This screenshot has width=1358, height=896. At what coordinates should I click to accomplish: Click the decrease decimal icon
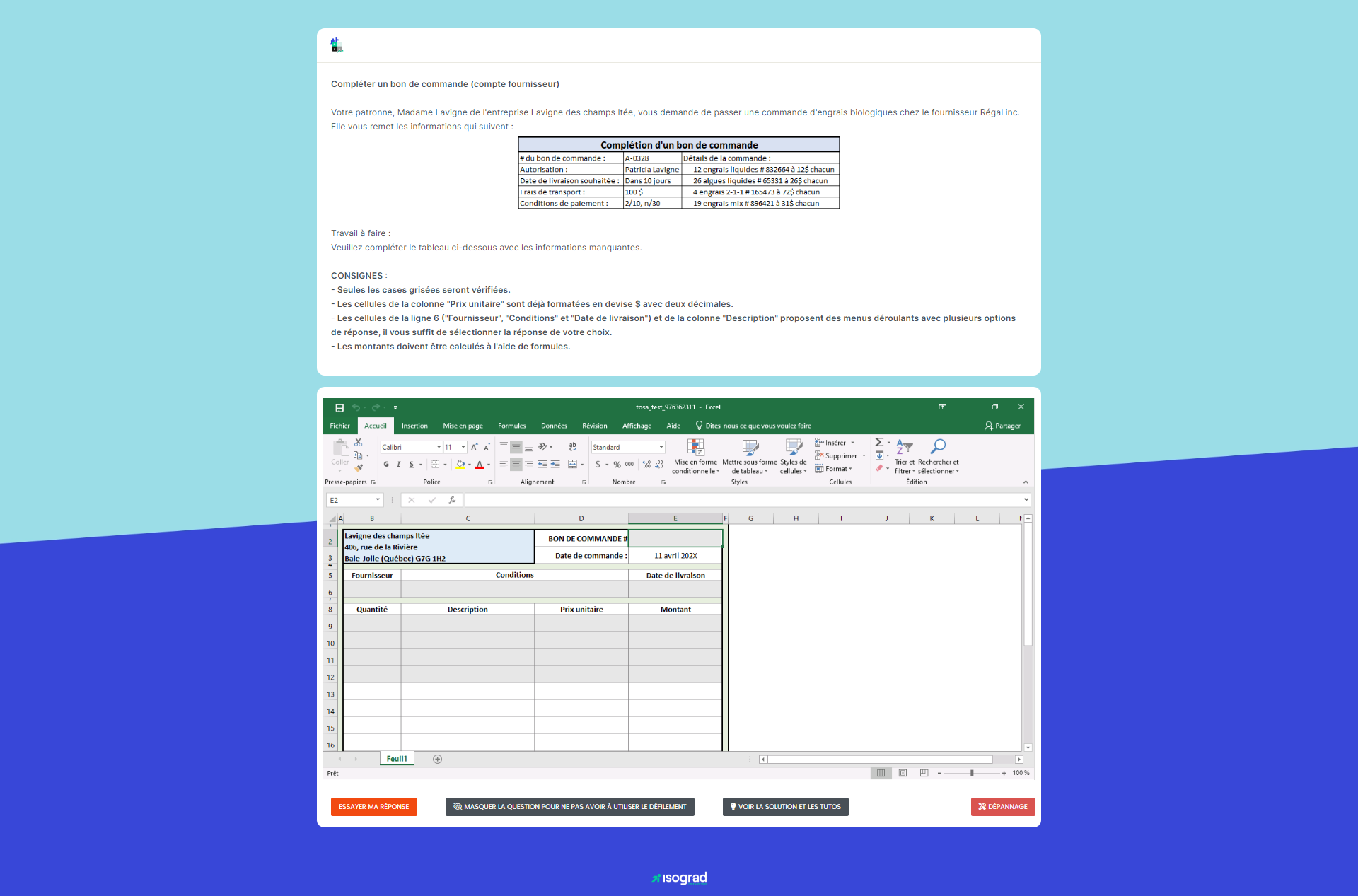[659, 465]
